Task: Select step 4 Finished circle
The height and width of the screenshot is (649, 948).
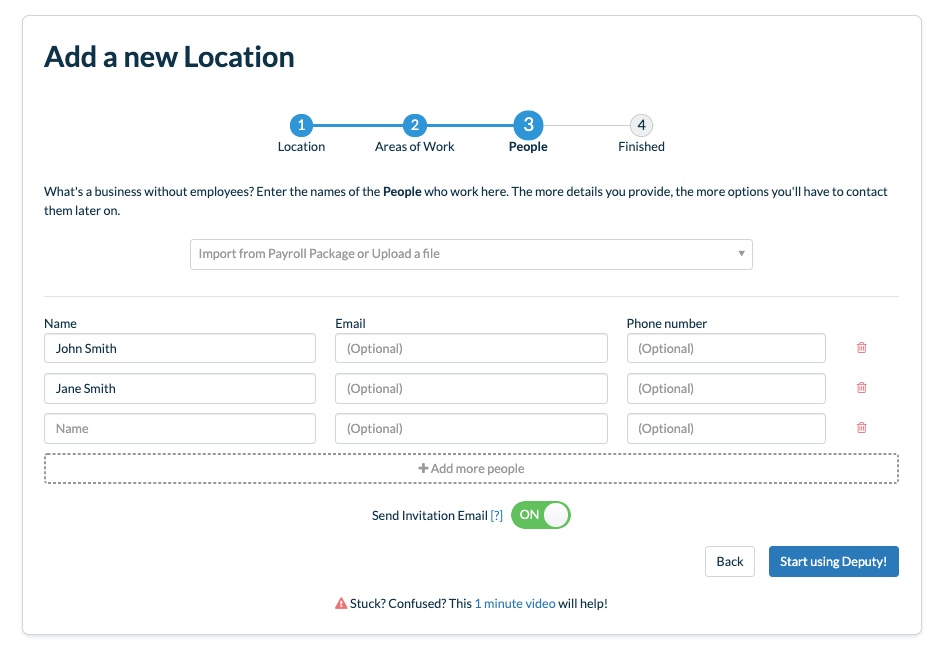Action: pyautogui.click(x=641, y=125)
